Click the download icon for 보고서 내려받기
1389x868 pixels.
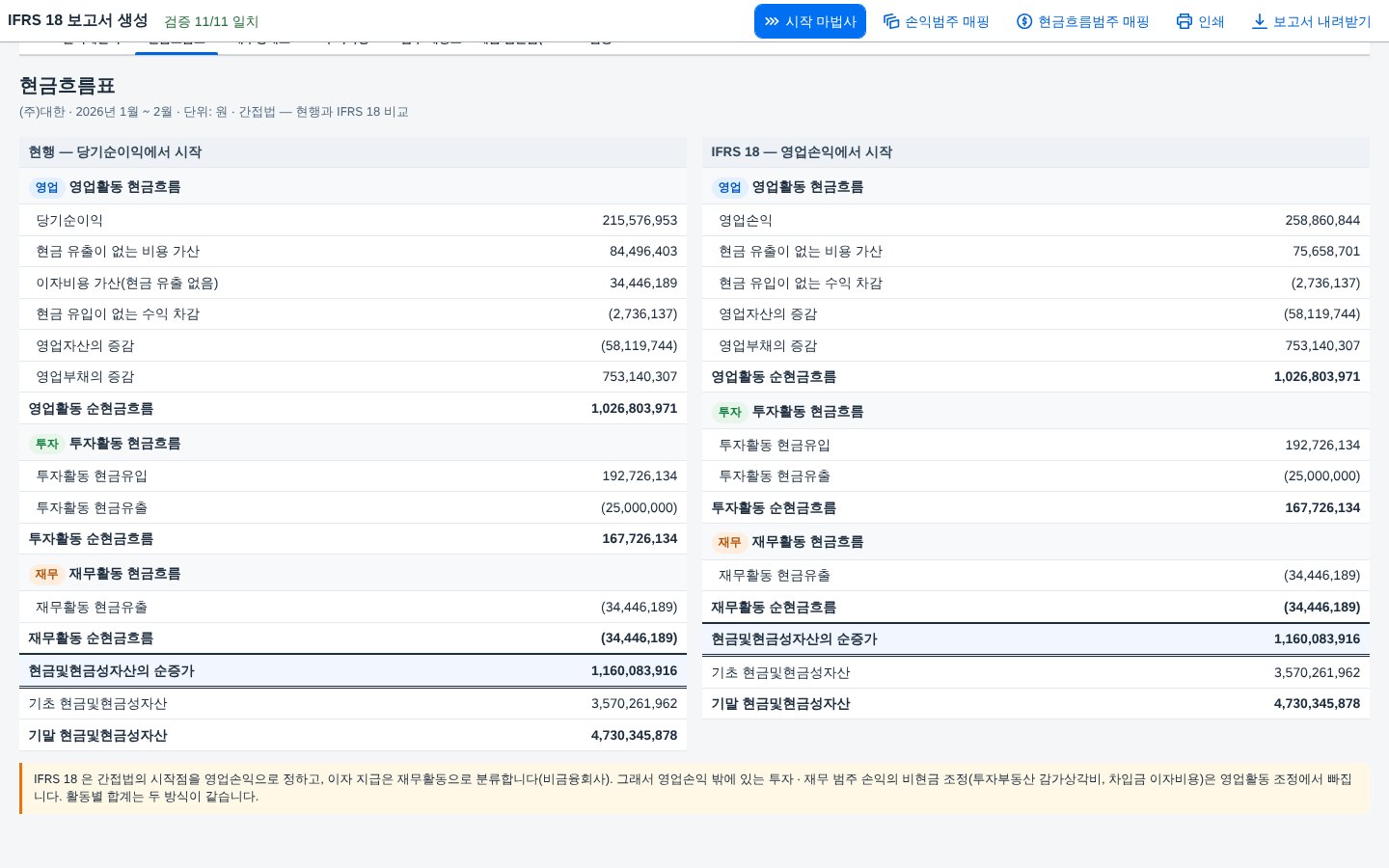1260,21
